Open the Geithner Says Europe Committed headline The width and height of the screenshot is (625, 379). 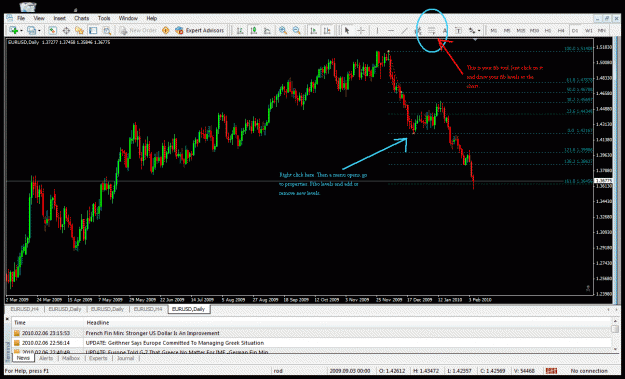point(175,343)
